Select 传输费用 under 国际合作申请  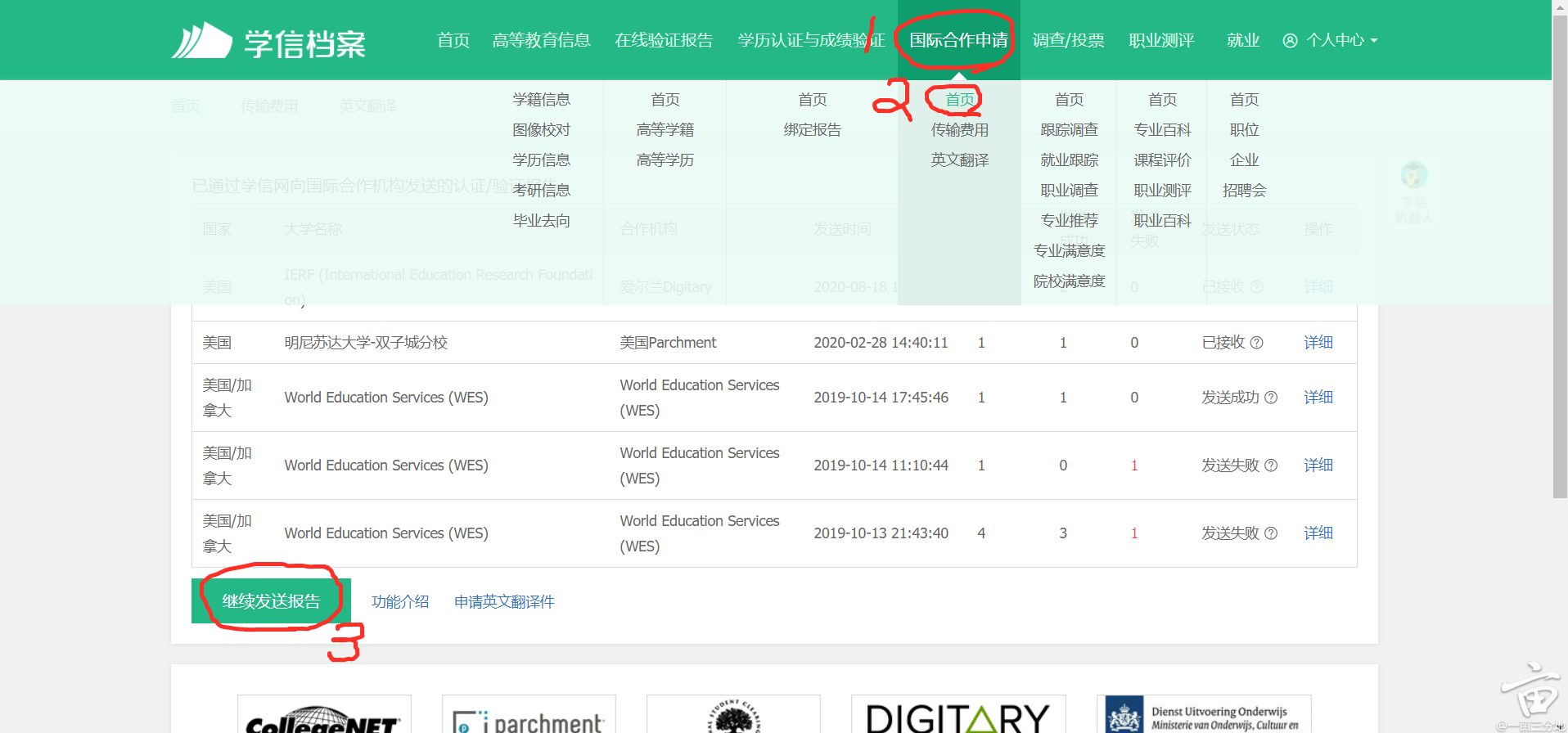(959, 130)
